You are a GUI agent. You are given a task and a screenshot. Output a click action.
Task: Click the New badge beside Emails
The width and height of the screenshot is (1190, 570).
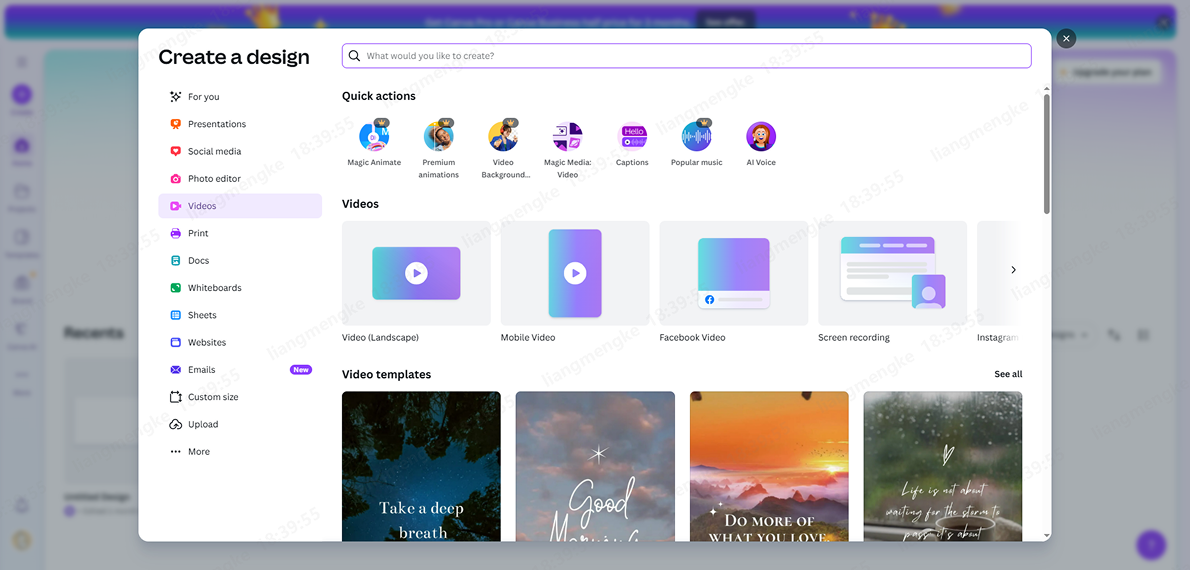(301, 370)
